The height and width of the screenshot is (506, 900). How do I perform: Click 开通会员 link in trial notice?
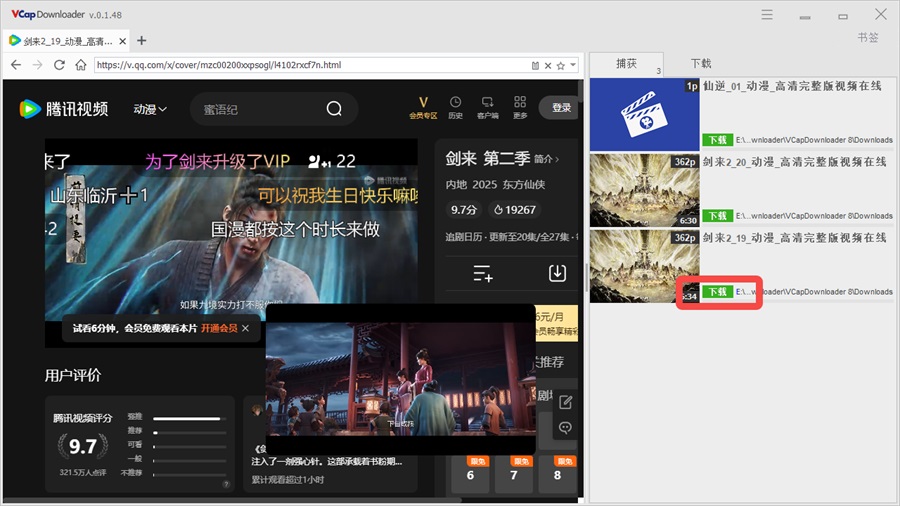219,328
